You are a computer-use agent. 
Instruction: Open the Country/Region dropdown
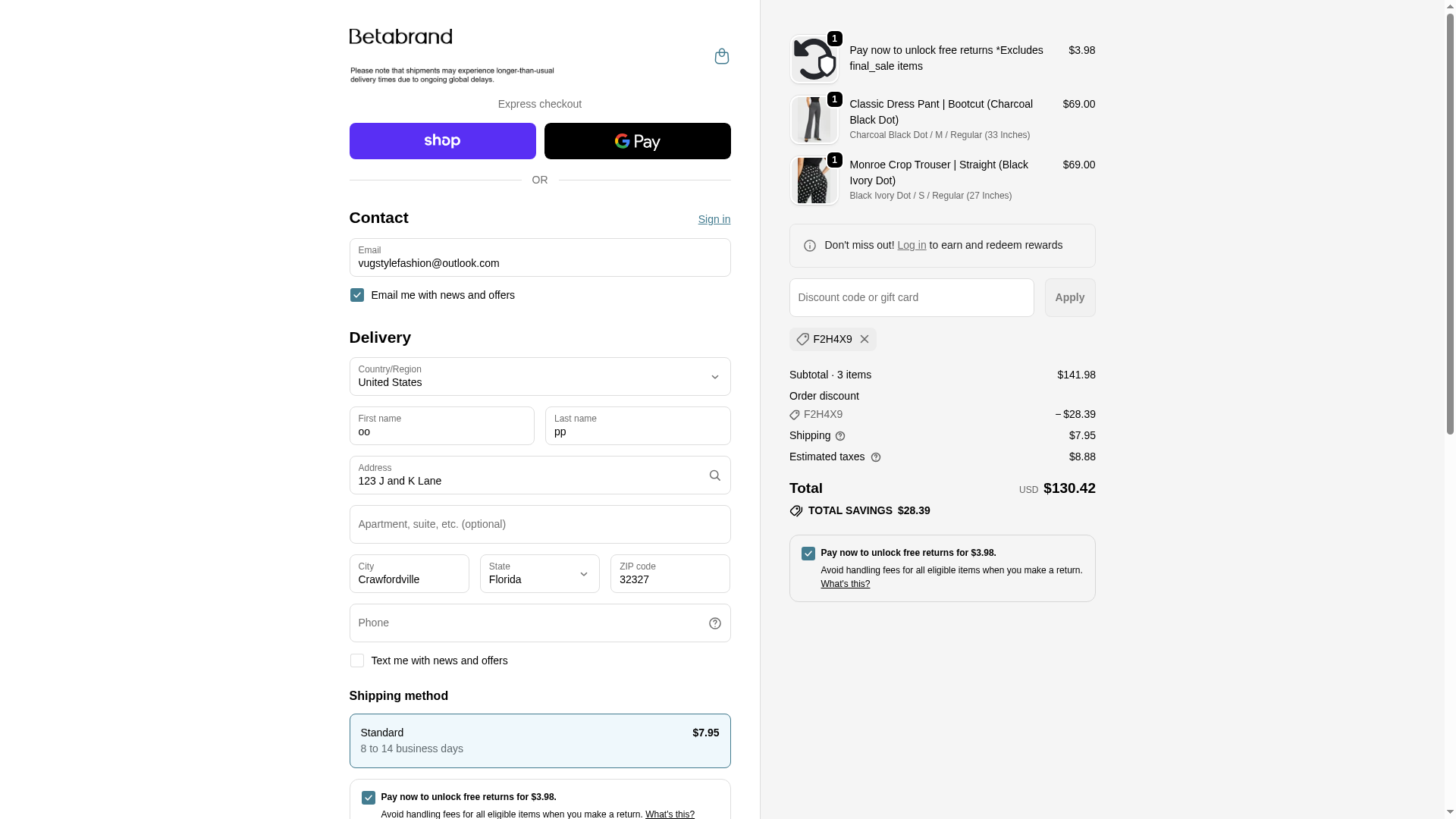coord(539,377)
